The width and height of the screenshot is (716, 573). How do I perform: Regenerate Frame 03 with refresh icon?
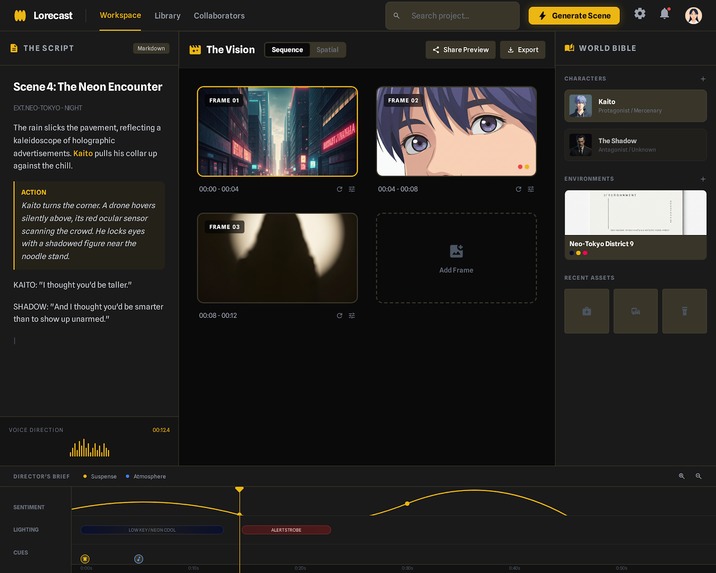(339, 315)
